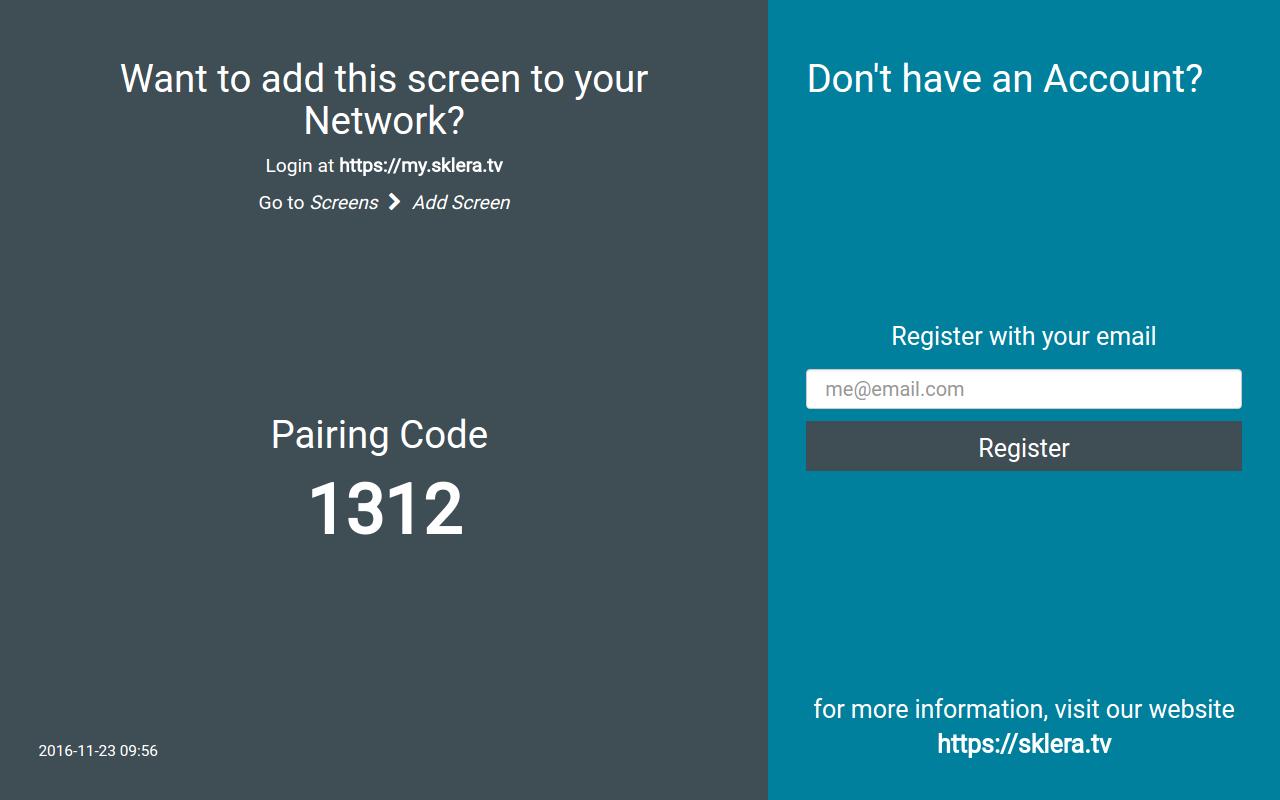The image size is (1280, 800).
Task: Click the 09:56 time display
Action: [139, 751]
